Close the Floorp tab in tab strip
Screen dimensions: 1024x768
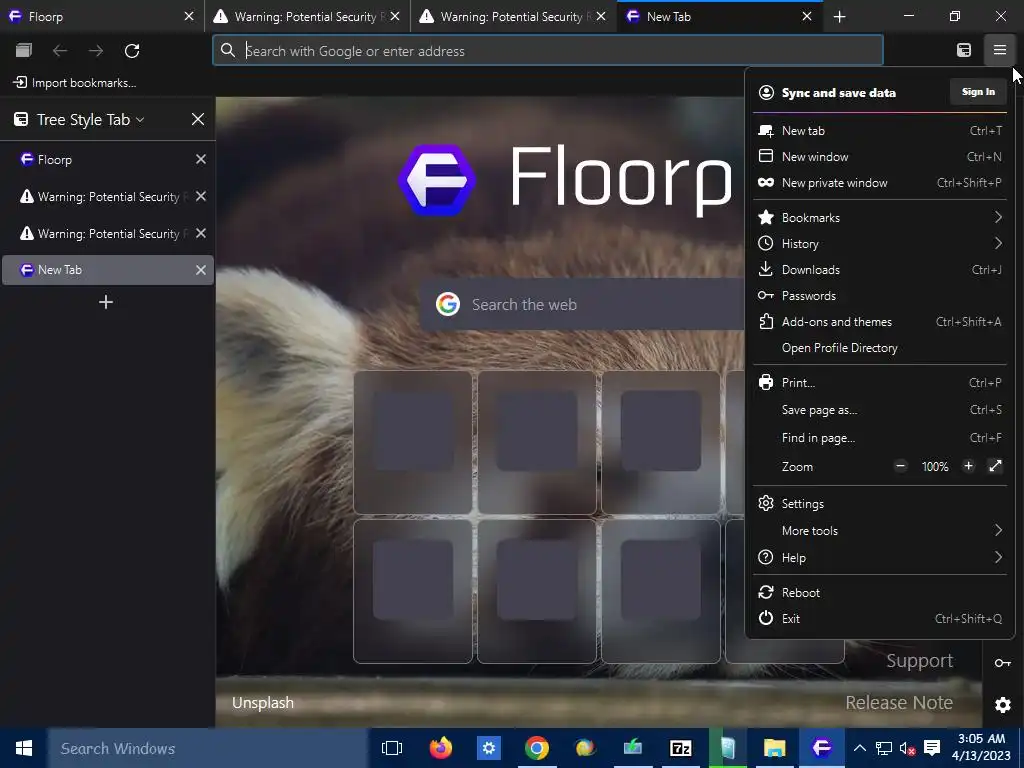click(x=189, y=16)
